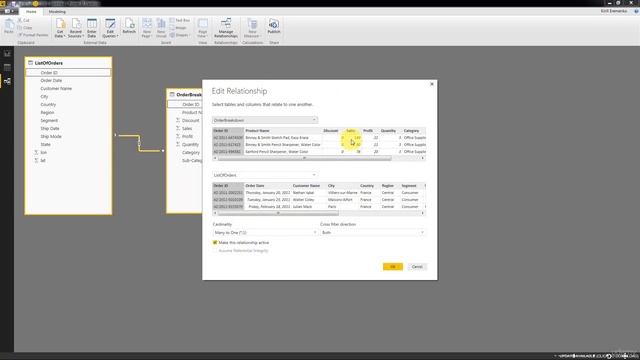
Task: Open Edit Queries in the ribbon
Action: pos(110,28)
